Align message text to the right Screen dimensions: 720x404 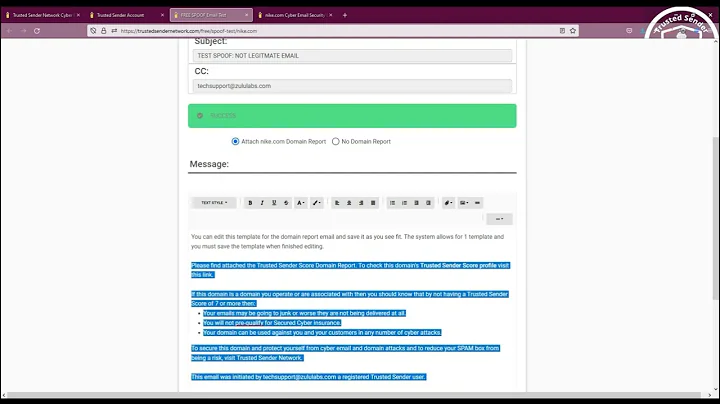pos(361,203)
